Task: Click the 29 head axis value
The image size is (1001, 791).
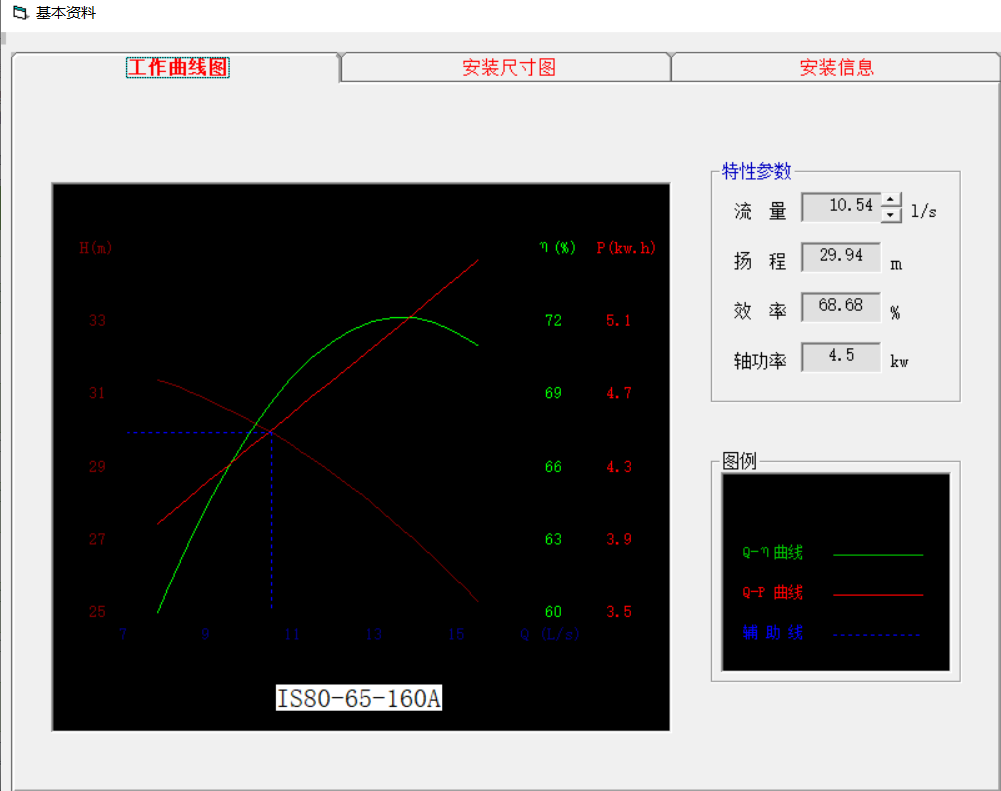Action: 97,467
